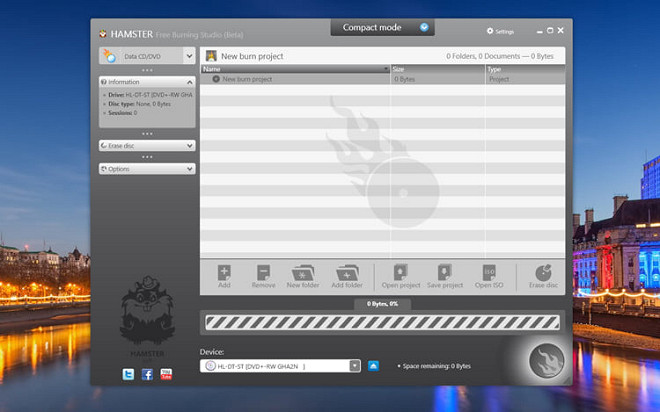Screen dimensions: 660x412
Task: Click the New burn project title
Action: [x=252, y=56]
